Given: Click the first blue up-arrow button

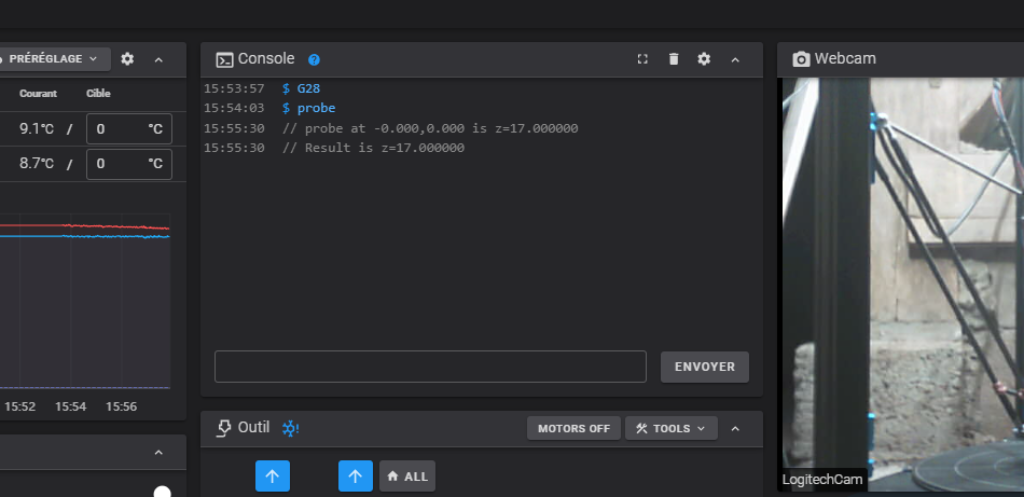Looking at the screenshot, I should (x=272, y=476).
